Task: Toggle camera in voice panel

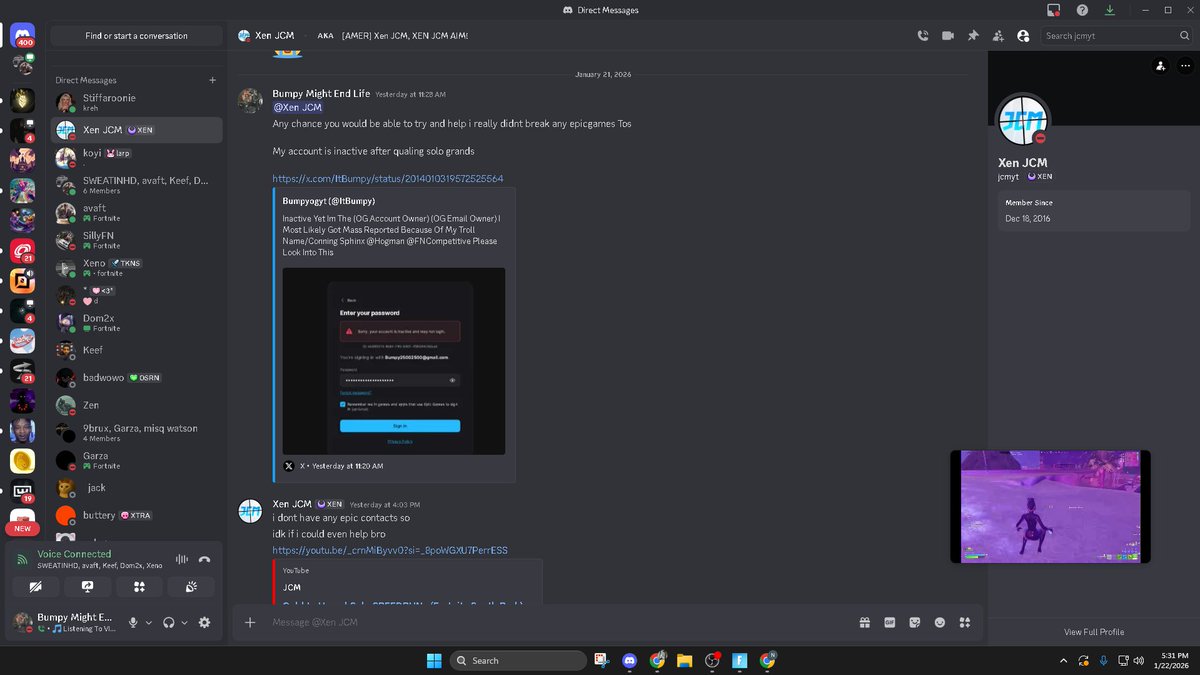Action: pos(36,587)
